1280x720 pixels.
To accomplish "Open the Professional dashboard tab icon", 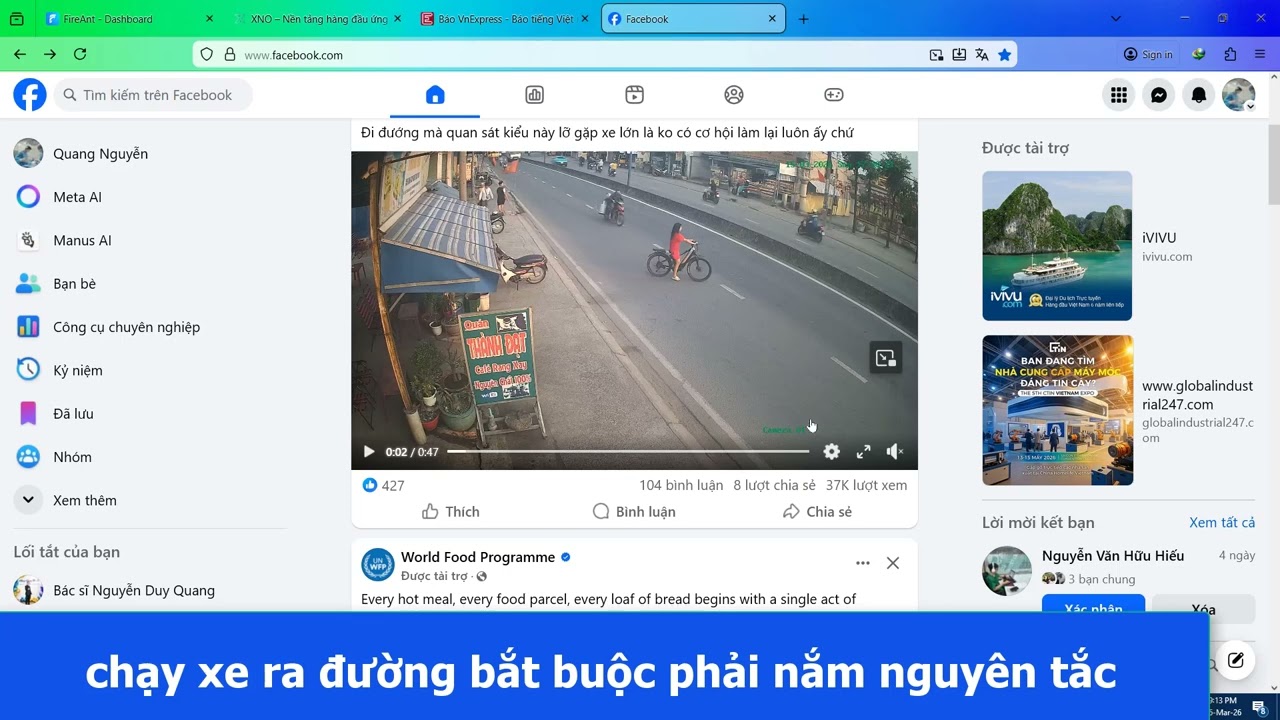I will tap(534, 95).
